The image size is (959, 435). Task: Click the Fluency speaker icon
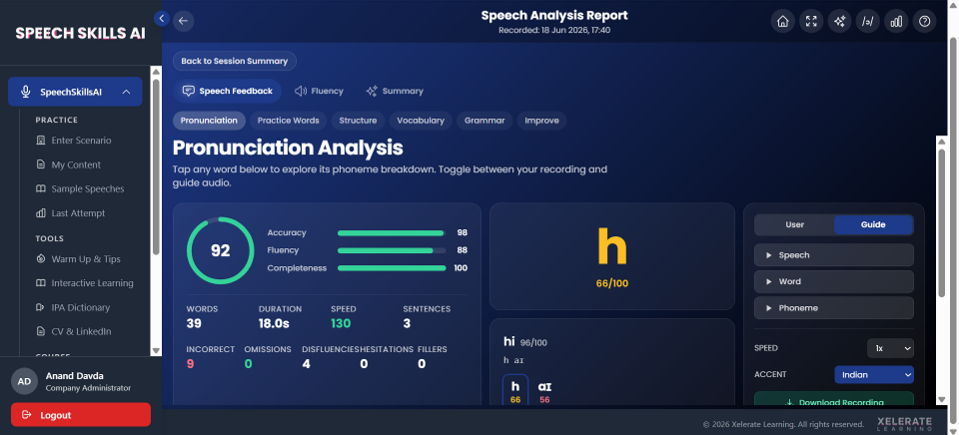point(300,91)
